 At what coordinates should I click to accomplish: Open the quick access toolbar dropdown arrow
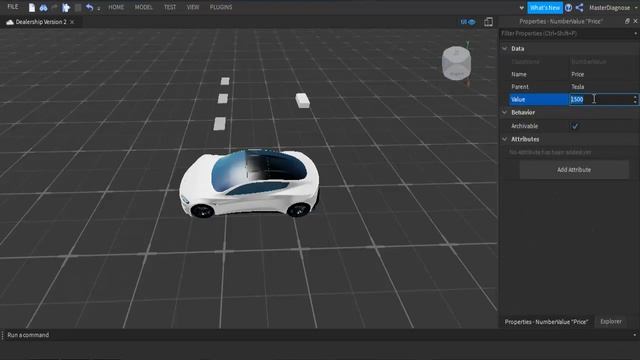pos(98,9)
